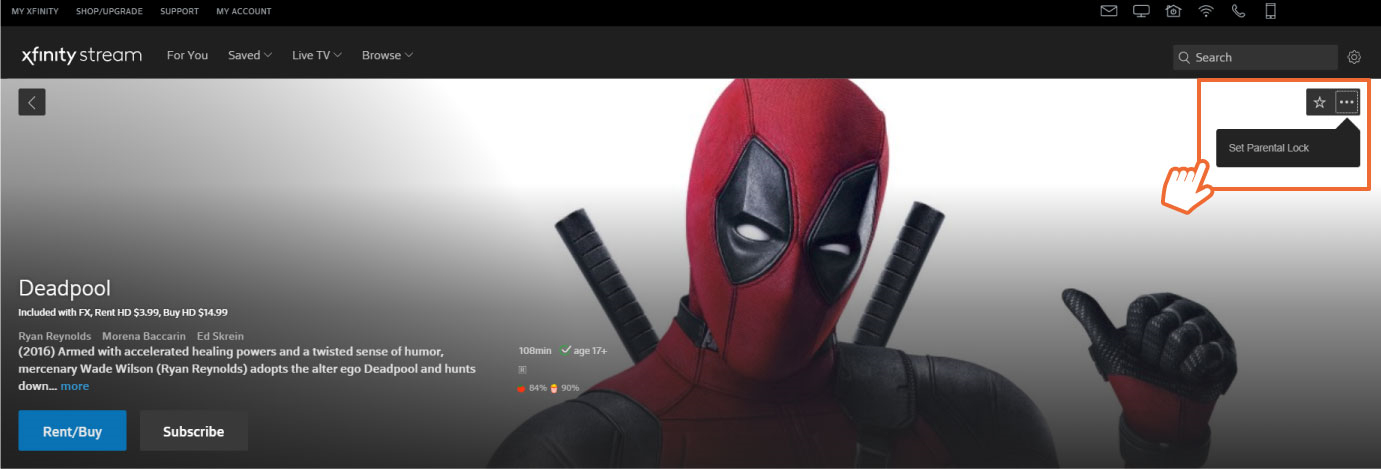Open the TV monitor icon
This screenshot has width=1381, height=469.
tap(1141, 12)
